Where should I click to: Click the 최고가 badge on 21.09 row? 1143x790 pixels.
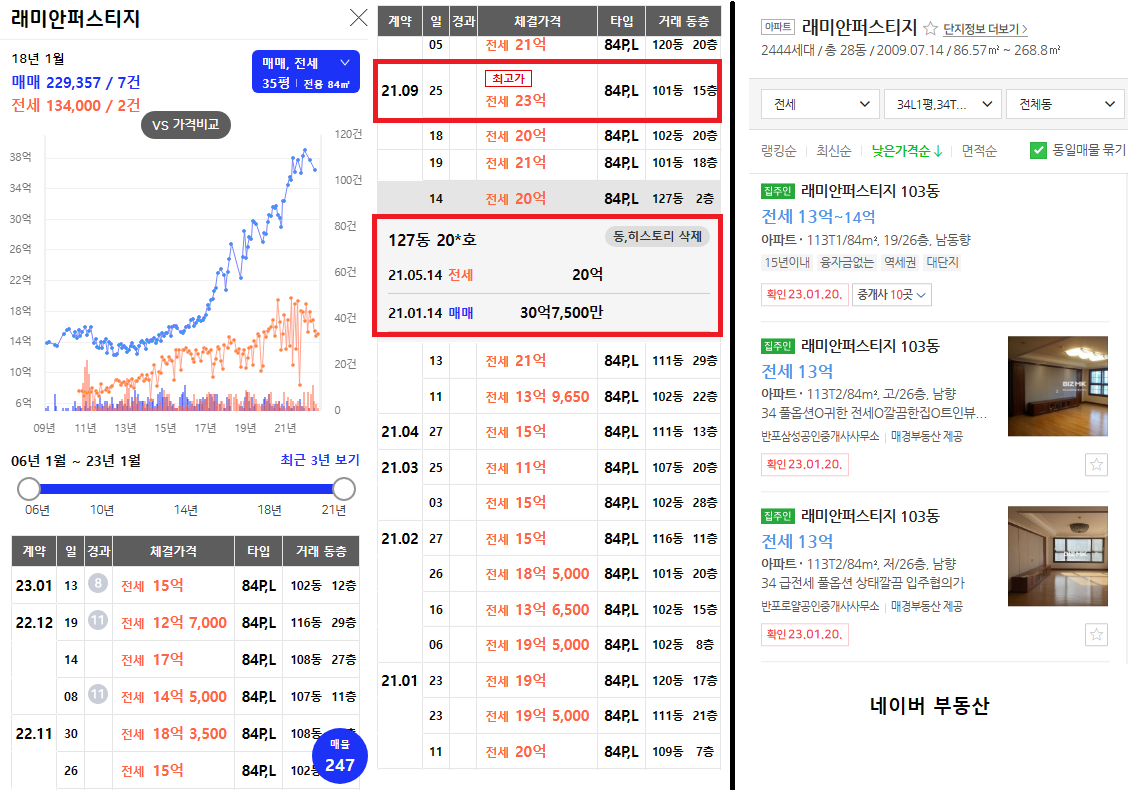point(508,78)
